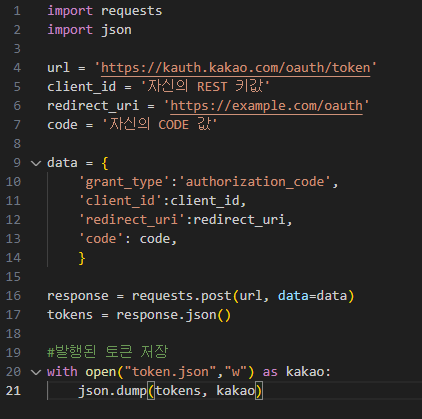Viewport: 422px width, 419px height.
Task: Click 'requests.post' call on line 16
Action: pyautogui.click(x=181, y=296)
